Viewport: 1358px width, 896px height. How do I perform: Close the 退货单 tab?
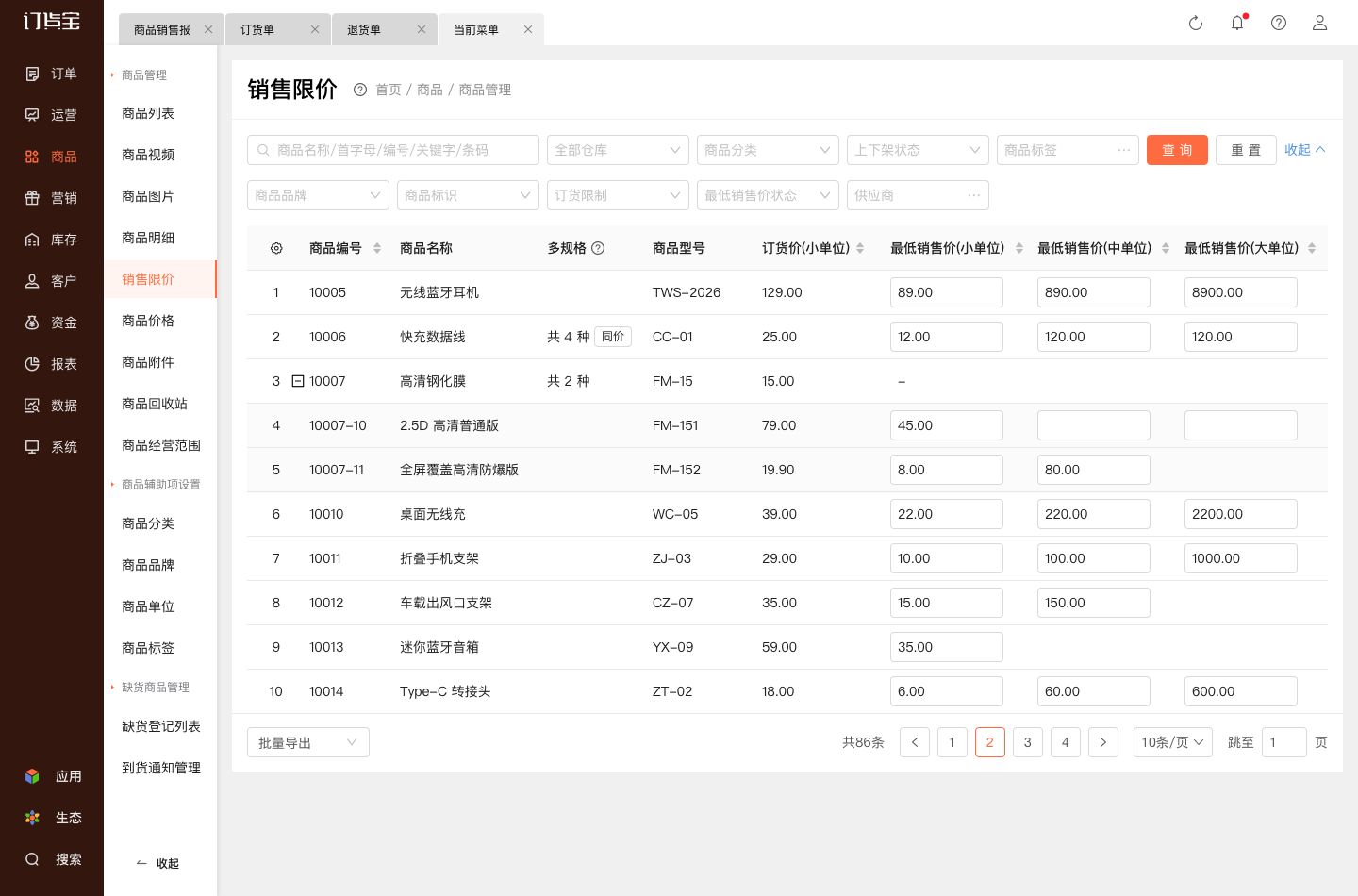pyautogui.click(x=422, y=29)
